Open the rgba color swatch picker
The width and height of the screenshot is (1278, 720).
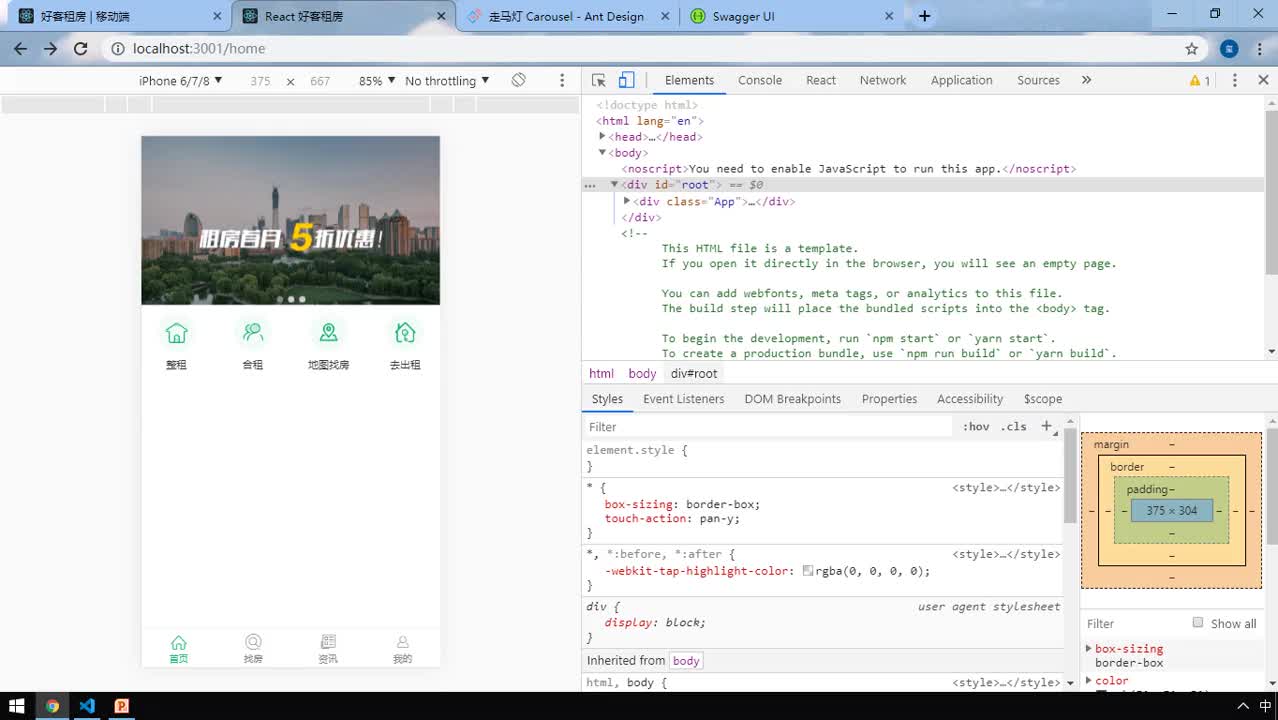(808, 571)
